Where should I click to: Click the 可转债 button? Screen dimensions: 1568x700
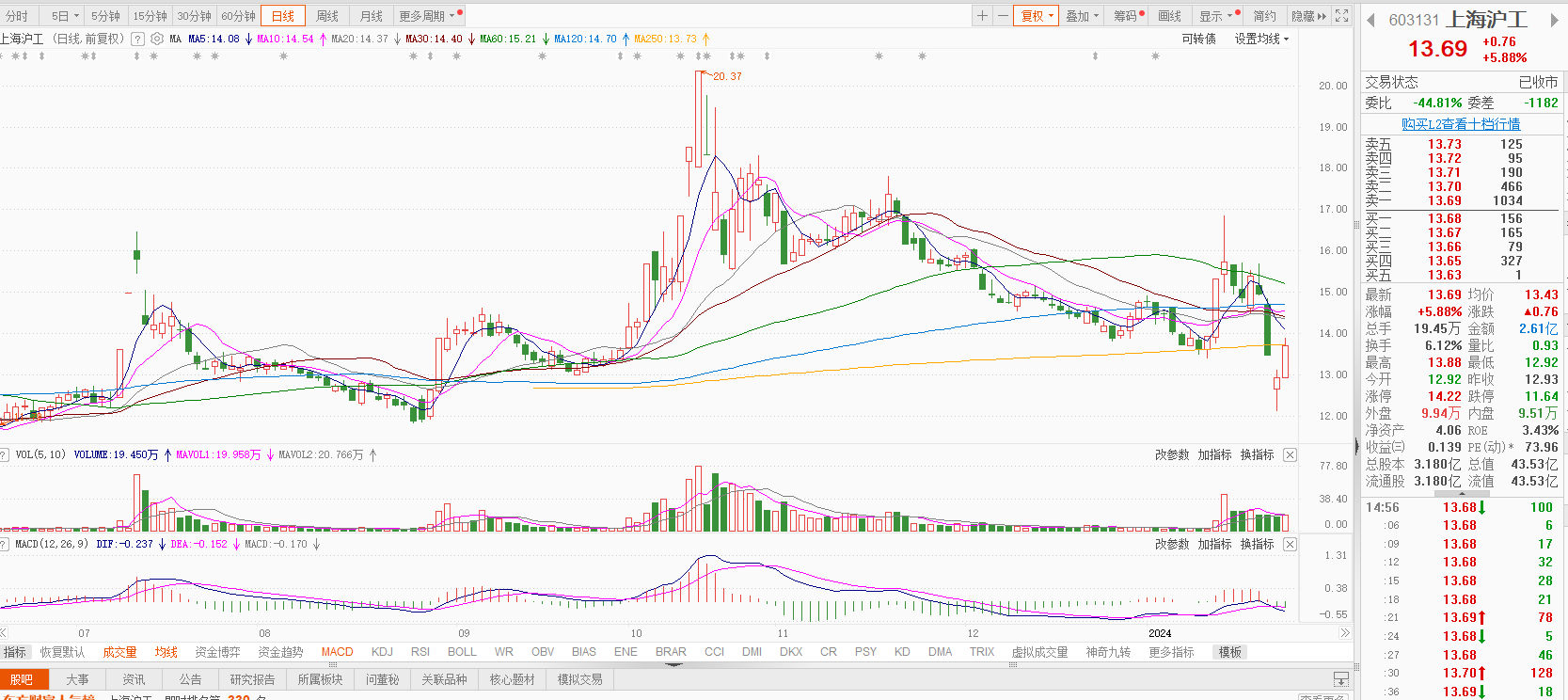1198,39
